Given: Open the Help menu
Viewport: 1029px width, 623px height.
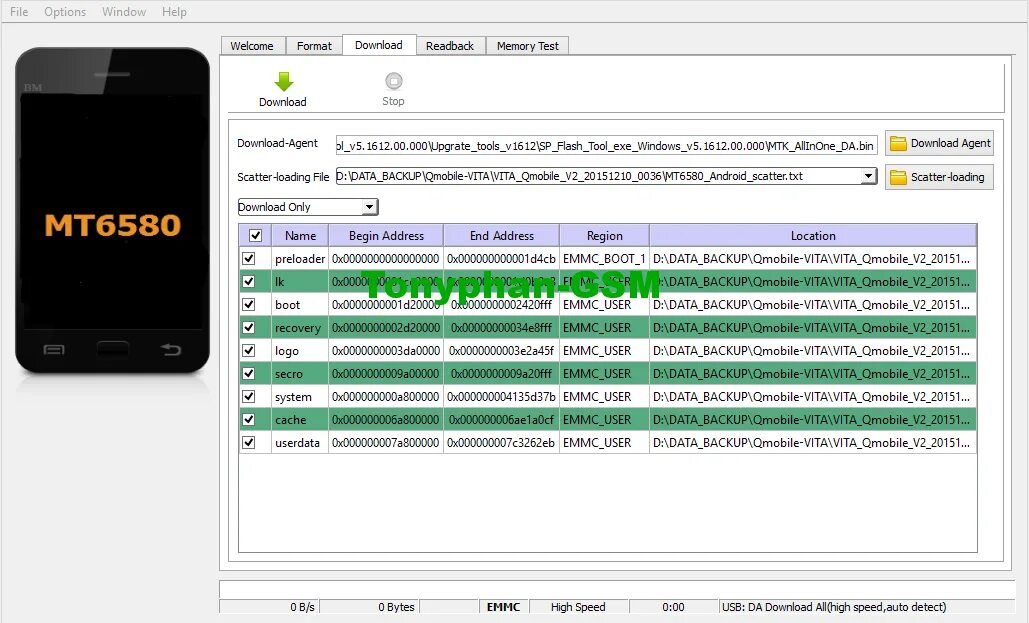Looking at the screenshot, I should (175, 12).
